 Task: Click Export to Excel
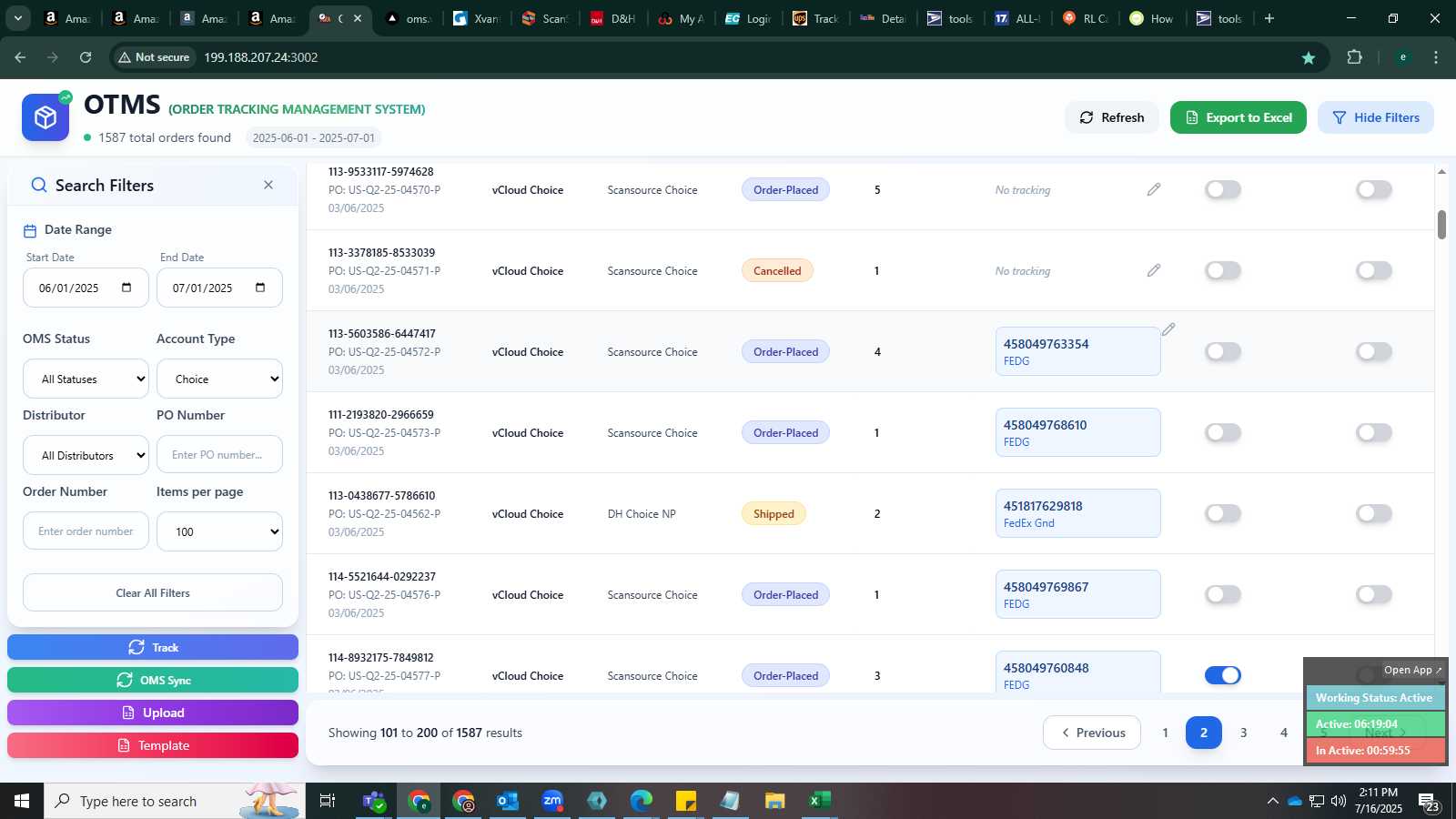[x=1239, y=117]
